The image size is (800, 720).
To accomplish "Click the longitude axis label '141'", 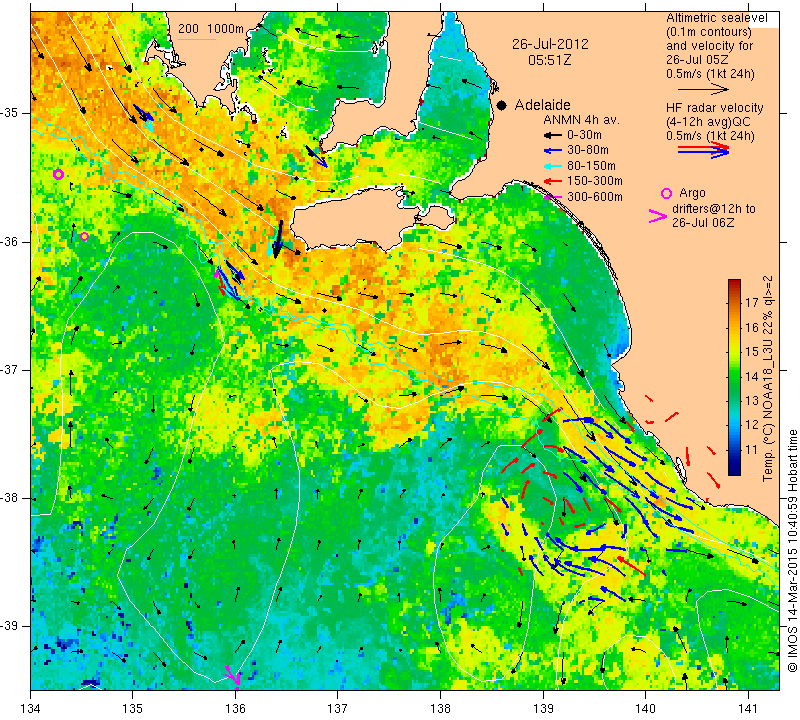I will (748, 709).
